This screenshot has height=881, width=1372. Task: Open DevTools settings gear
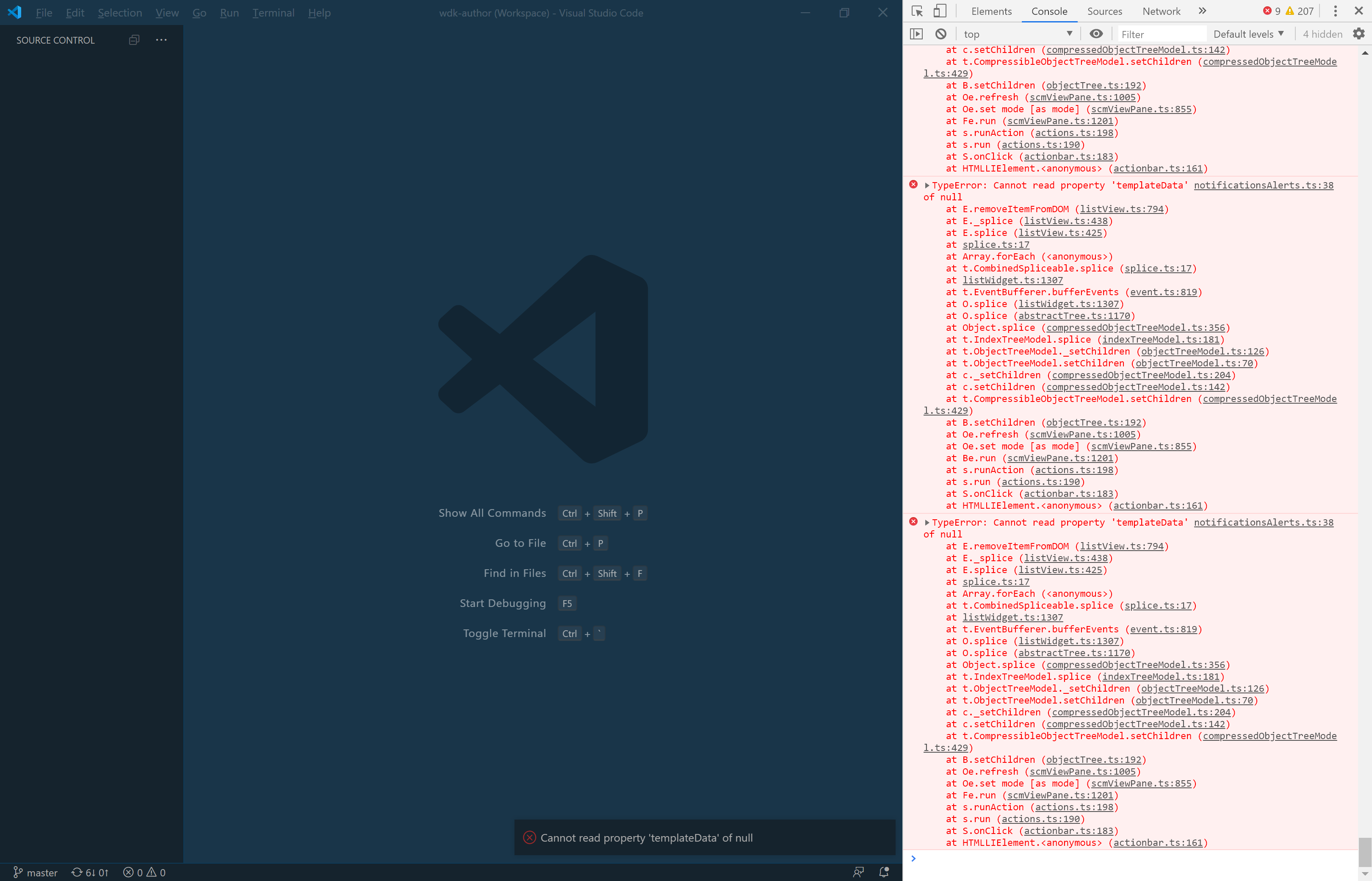1358,34
